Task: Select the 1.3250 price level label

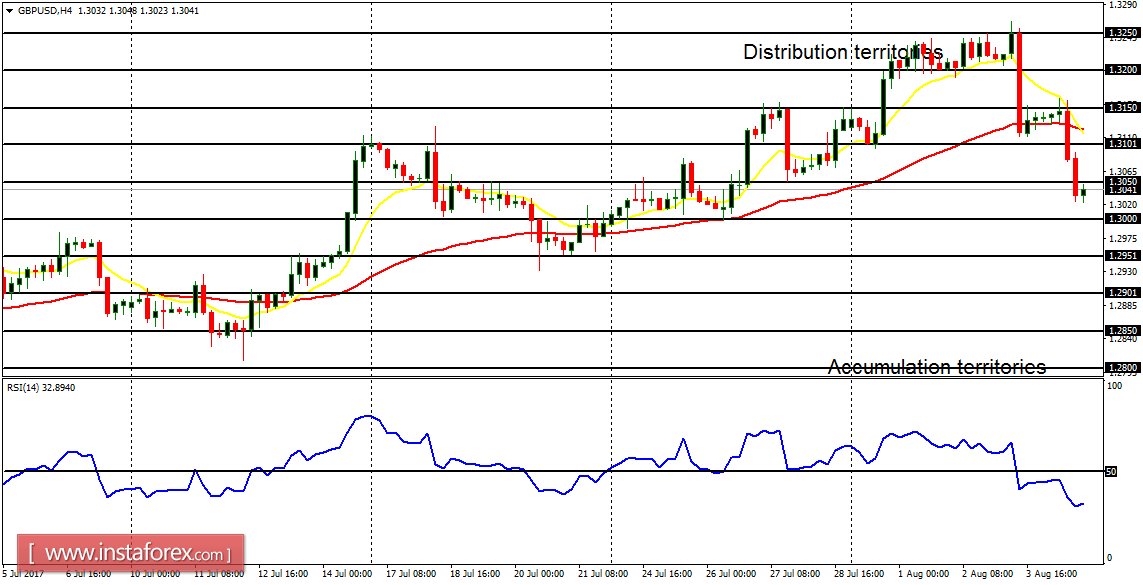Action: pyautogui.click(x=1123, y=33)
